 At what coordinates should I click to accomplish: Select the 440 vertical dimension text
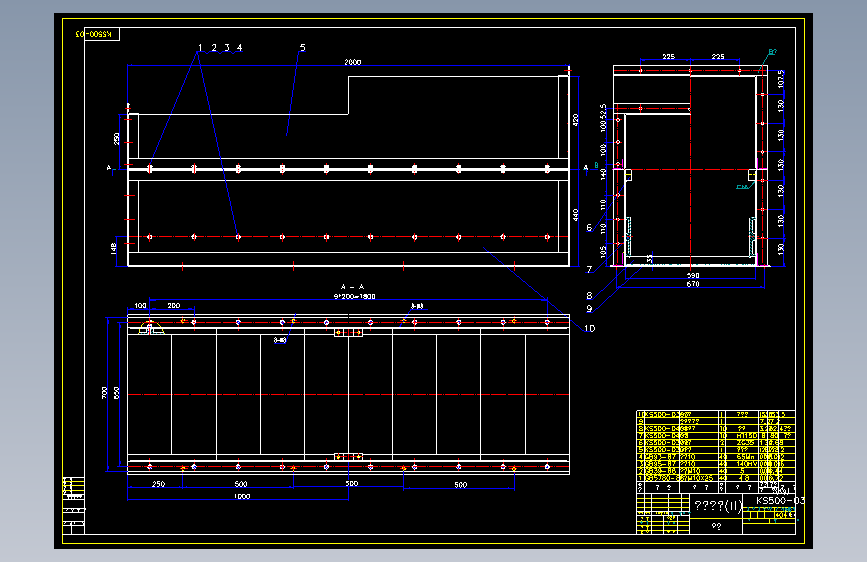pos(576,215)
